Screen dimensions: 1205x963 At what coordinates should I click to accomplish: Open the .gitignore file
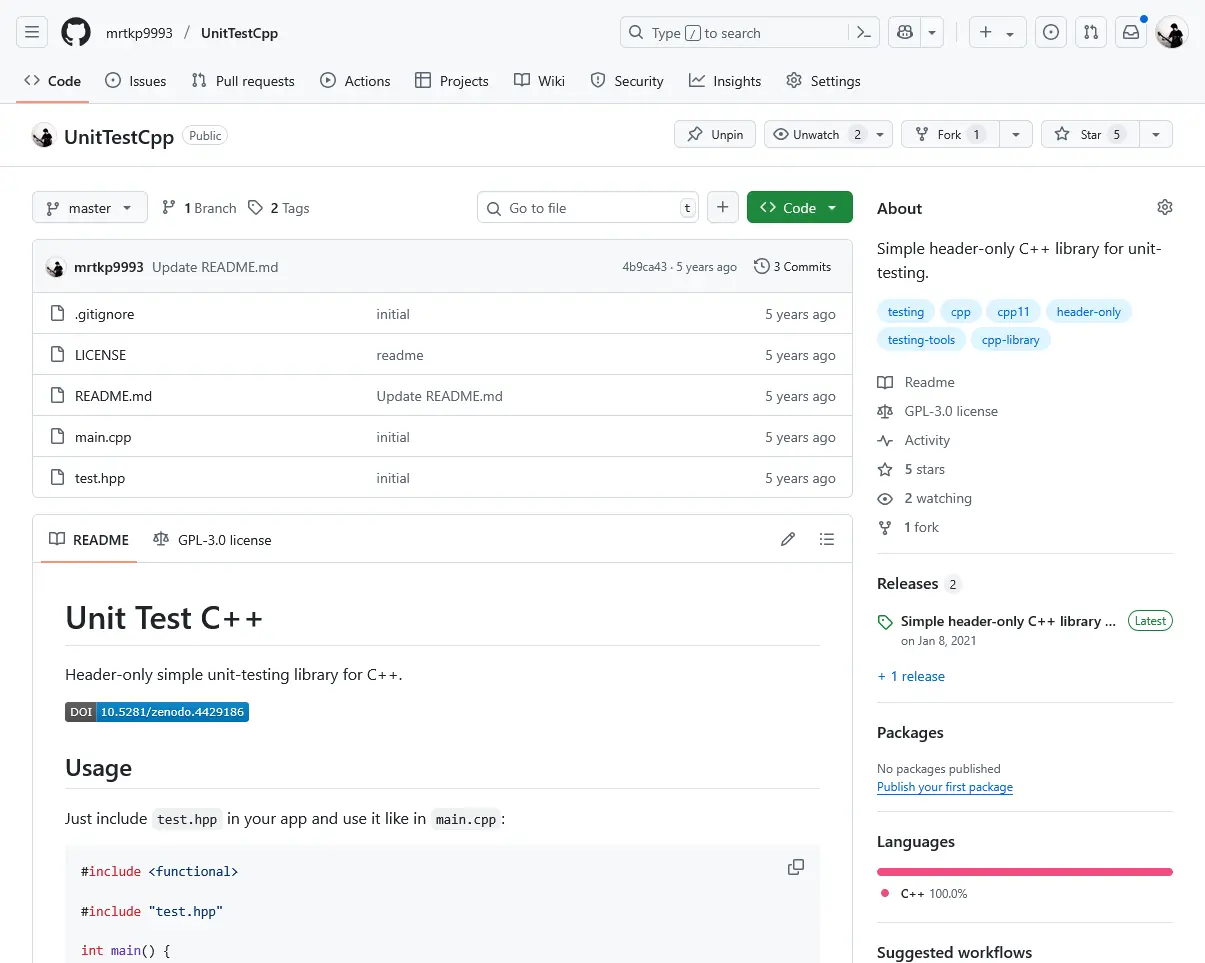pyautogui.click(x=104, y=314)
